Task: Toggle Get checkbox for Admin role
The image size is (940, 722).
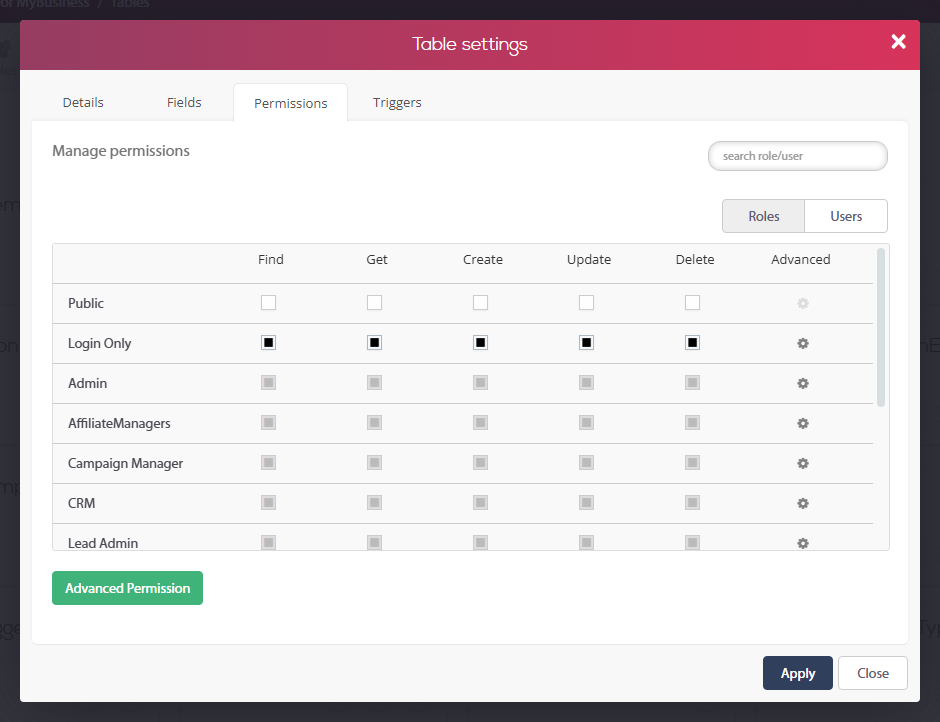Action: pos(375,383)
